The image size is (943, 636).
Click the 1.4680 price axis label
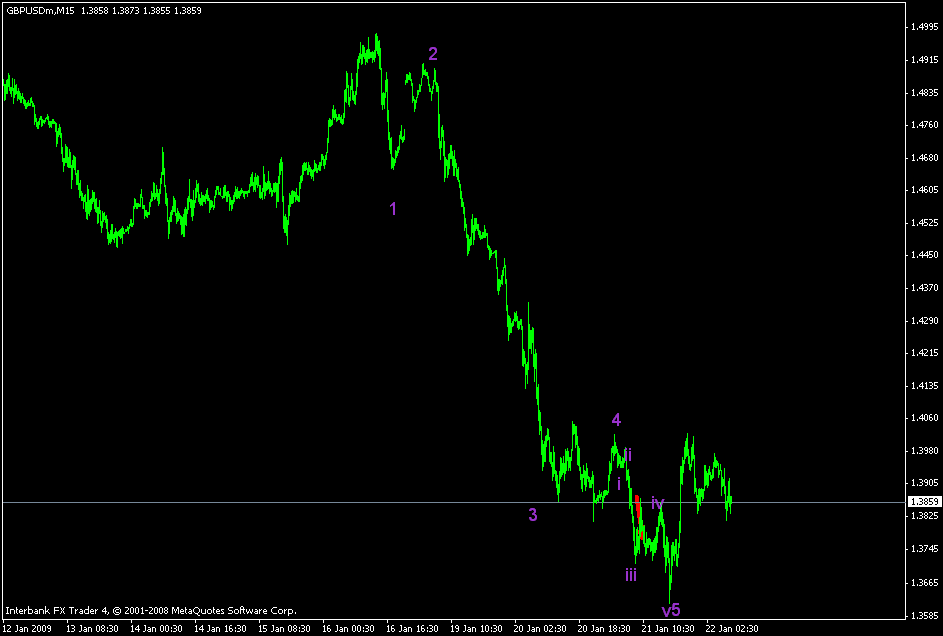(924, 157)
